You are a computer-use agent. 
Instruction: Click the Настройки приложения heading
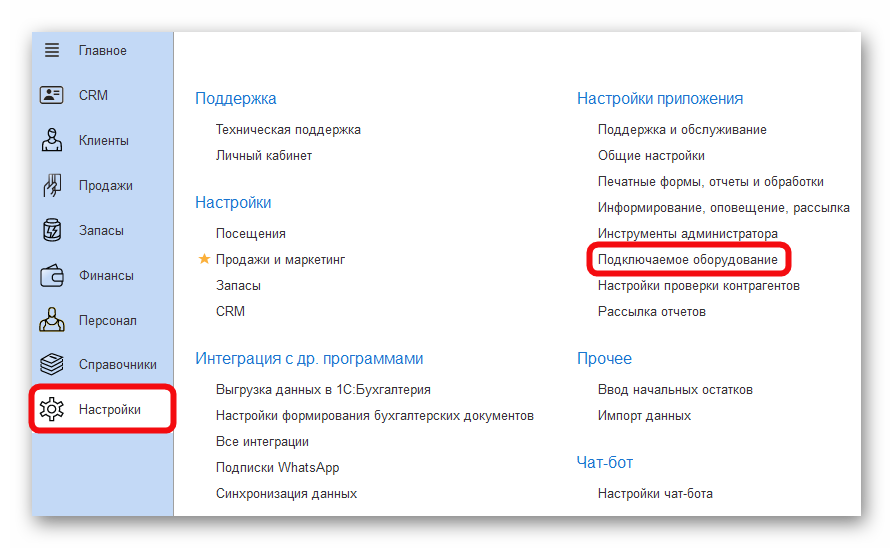click(x=659, y=99)
